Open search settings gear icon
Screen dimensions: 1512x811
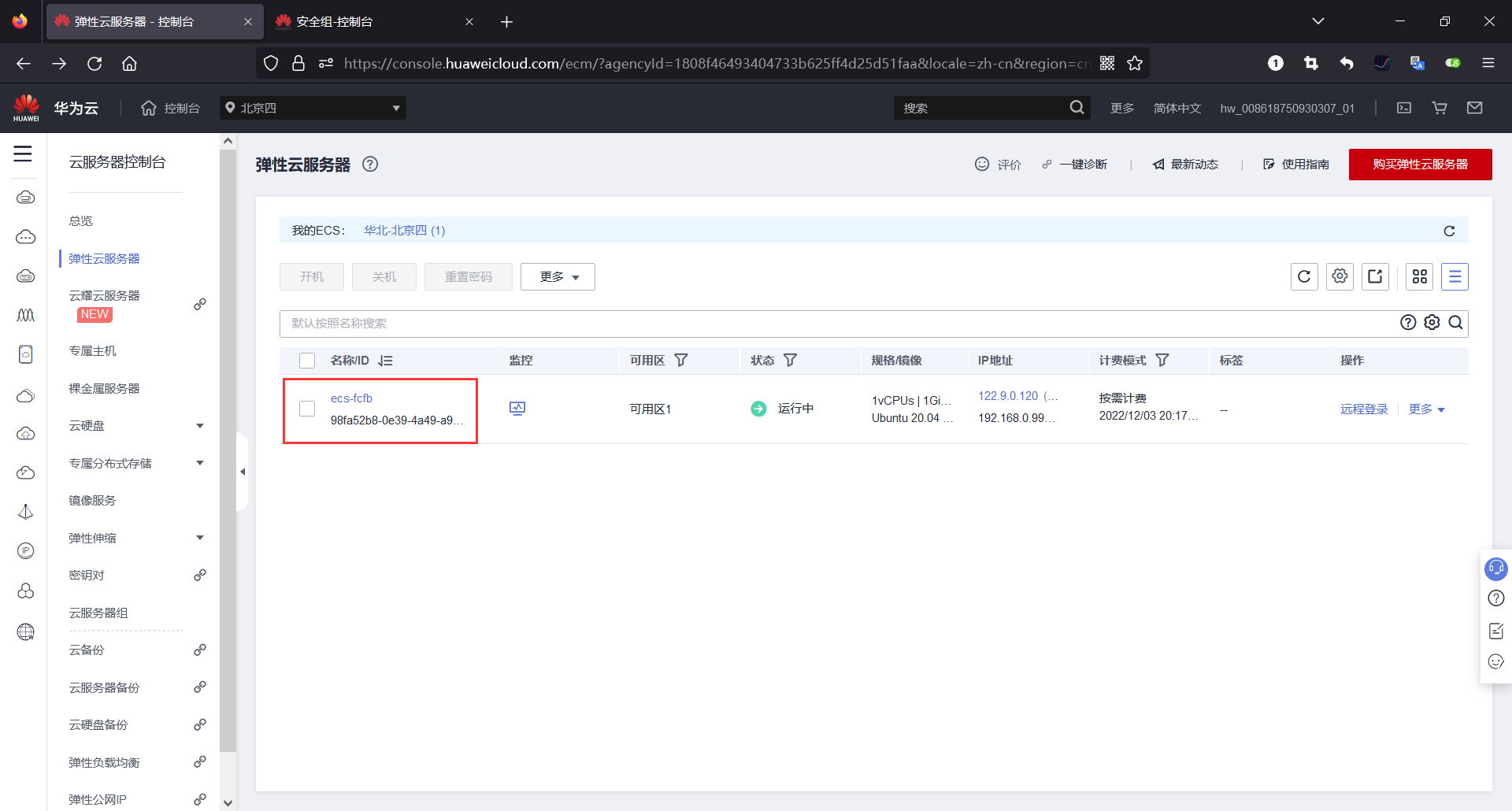1432,323
